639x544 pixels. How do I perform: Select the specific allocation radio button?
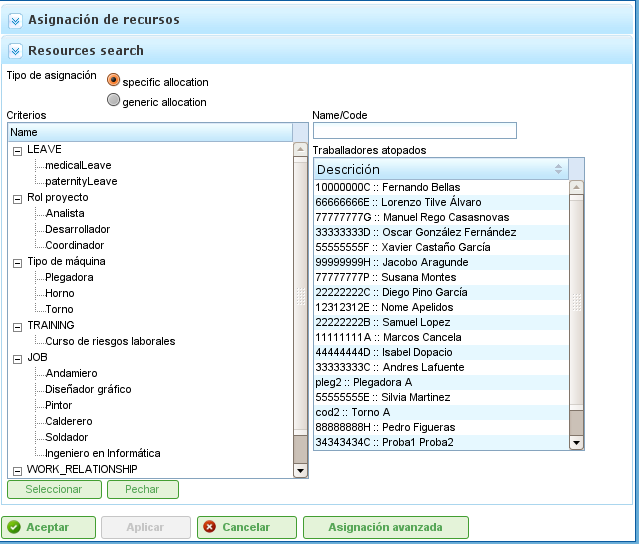pos(114,80)
